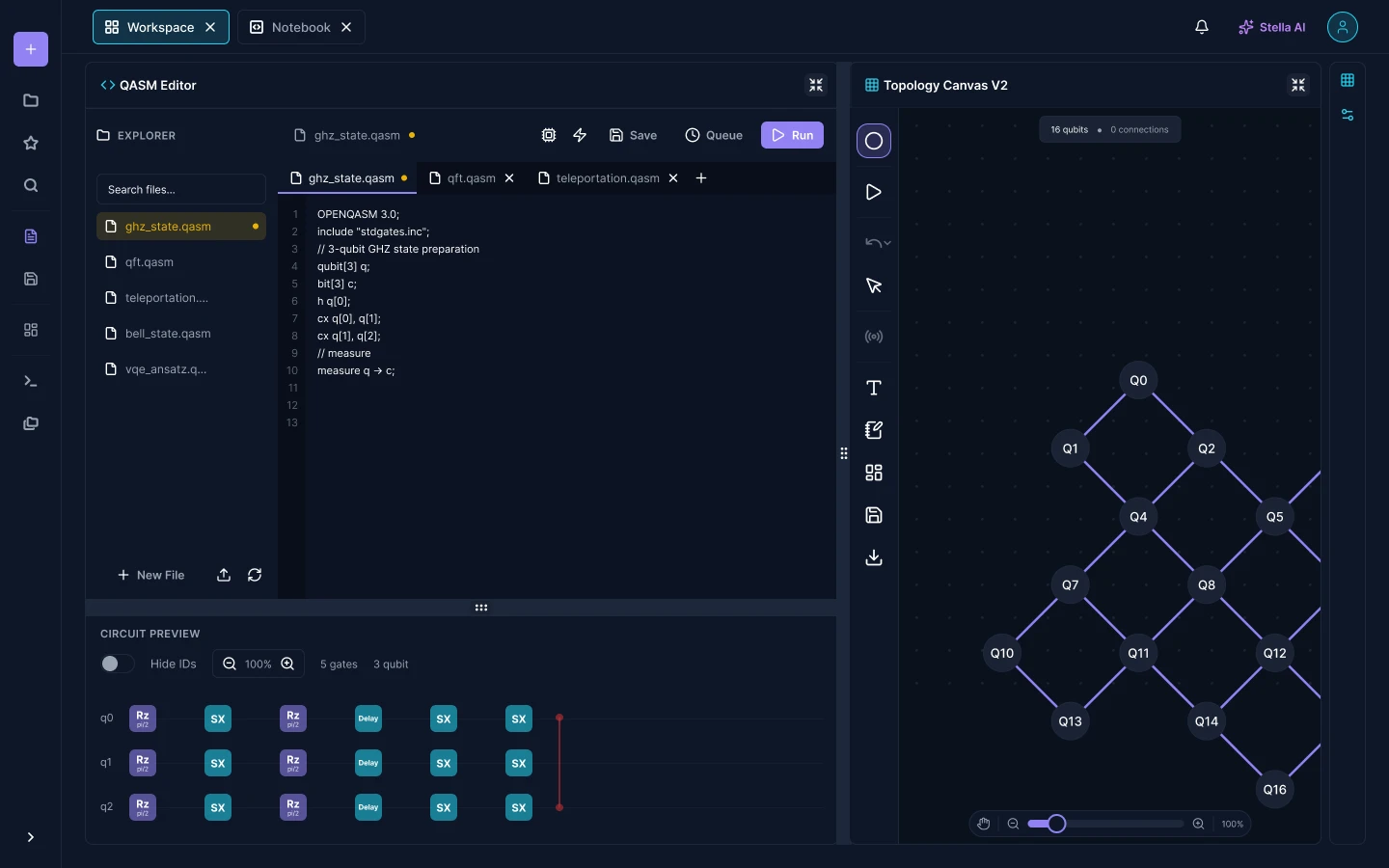Open the document icon in left sidebar

[31, 236]
